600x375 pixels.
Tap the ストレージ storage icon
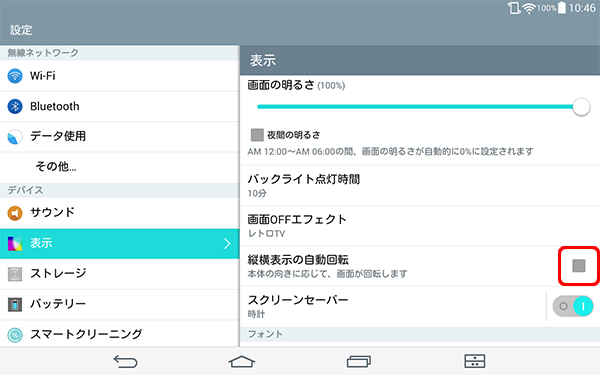pyautogui.click(x=15, y=274)
